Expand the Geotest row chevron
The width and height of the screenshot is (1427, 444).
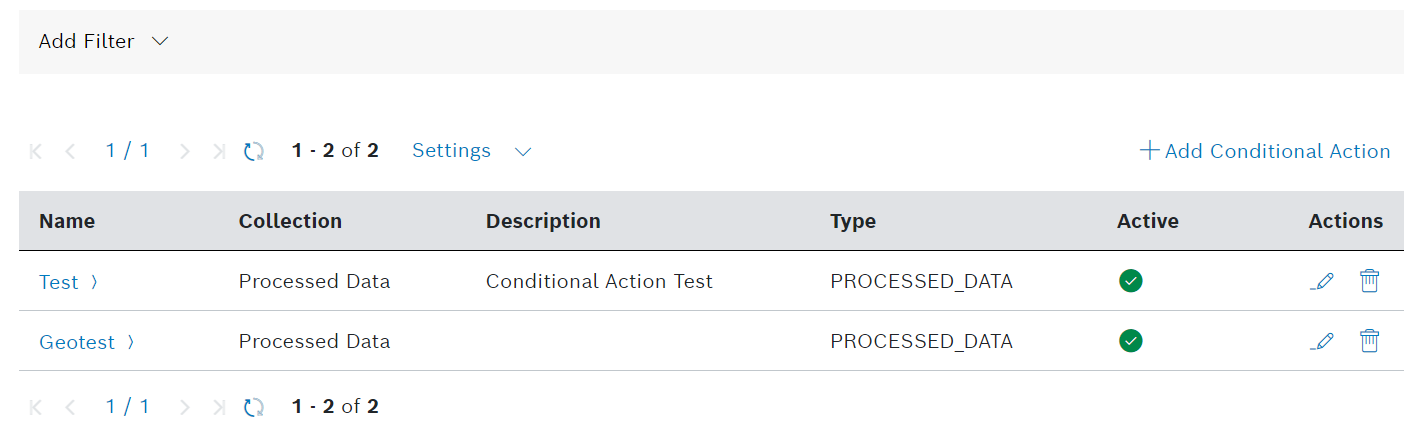(x=130, y=342)
